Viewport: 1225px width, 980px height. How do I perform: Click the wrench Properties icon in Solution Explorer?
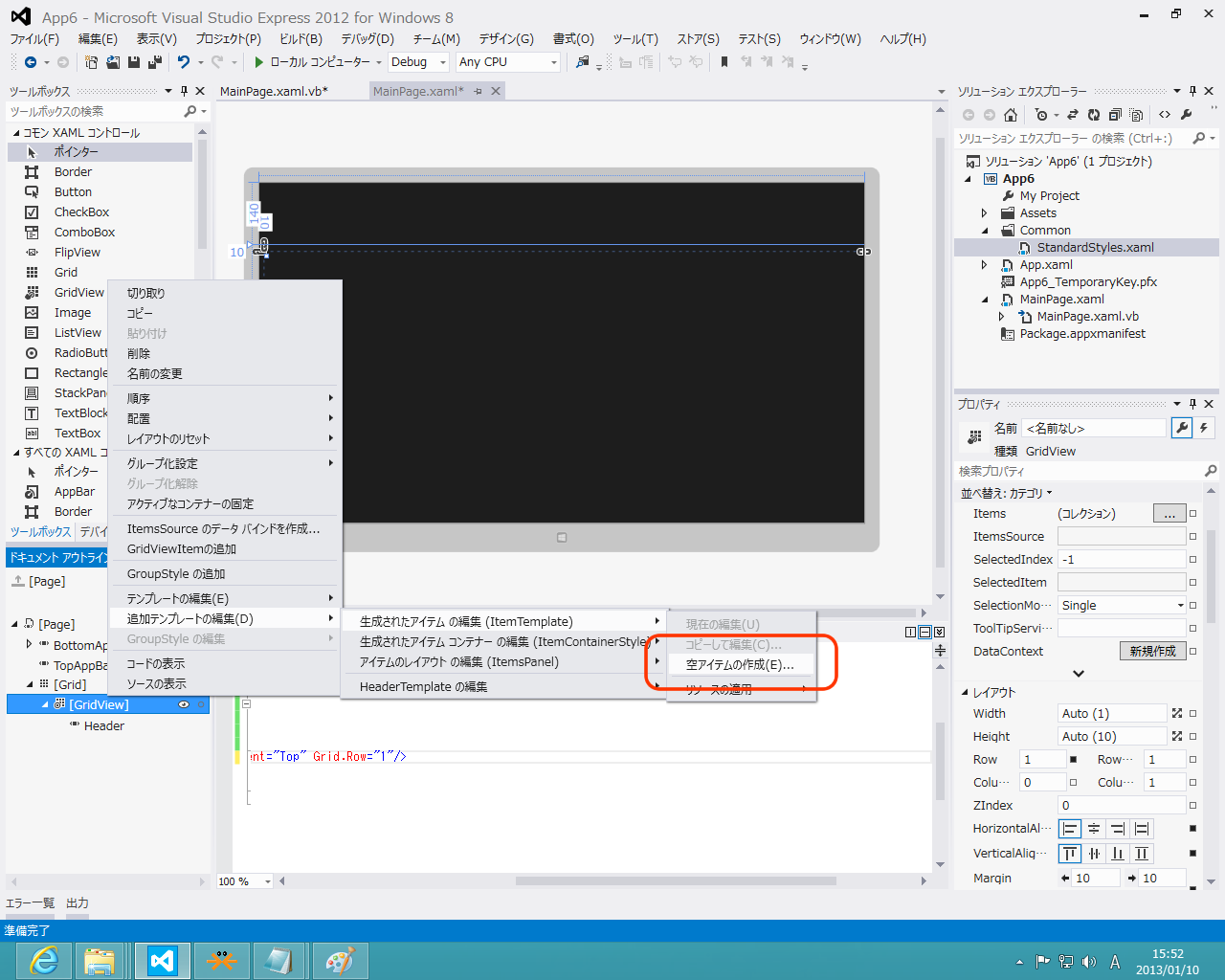[x=1187, y=115]
